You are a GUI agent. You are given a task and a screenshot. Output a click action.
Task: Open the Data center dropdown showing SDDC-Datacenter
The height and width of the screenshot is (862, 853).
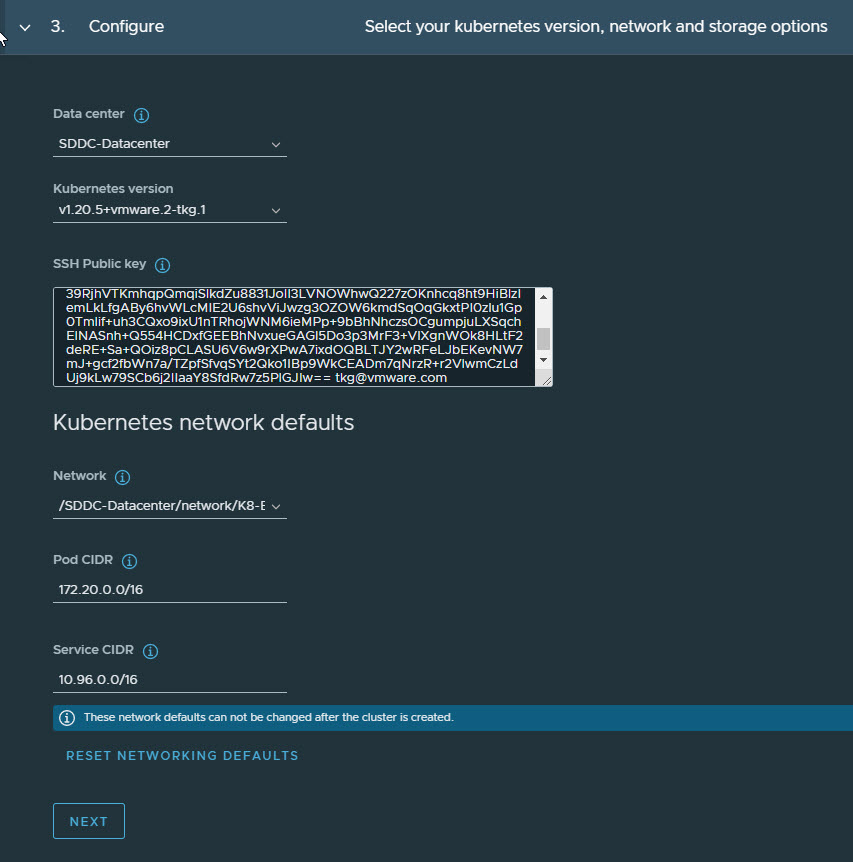point(169,144)
